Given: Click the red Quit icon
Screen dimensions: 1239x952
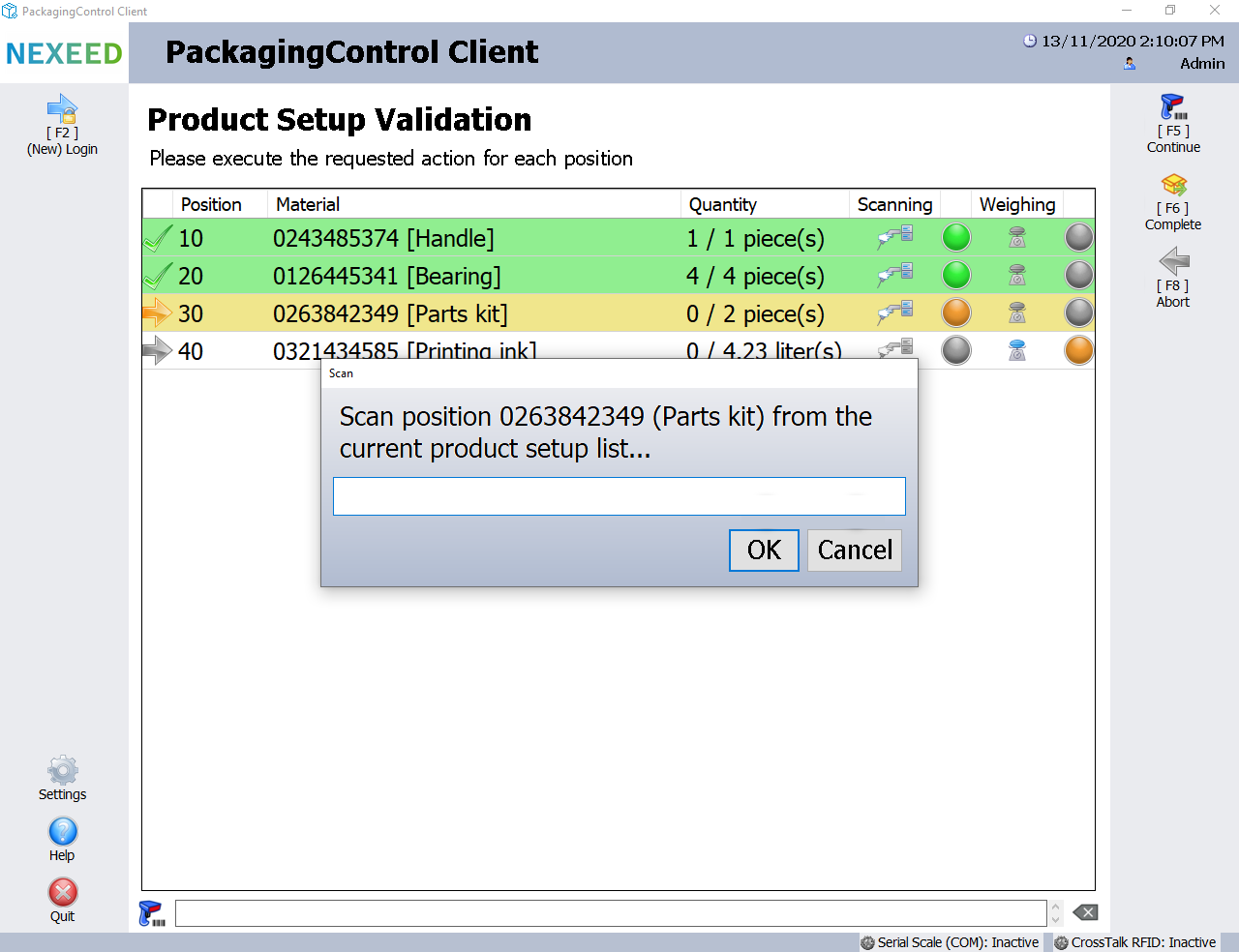Looking at the screenshot, I should (x=63, y=892).
